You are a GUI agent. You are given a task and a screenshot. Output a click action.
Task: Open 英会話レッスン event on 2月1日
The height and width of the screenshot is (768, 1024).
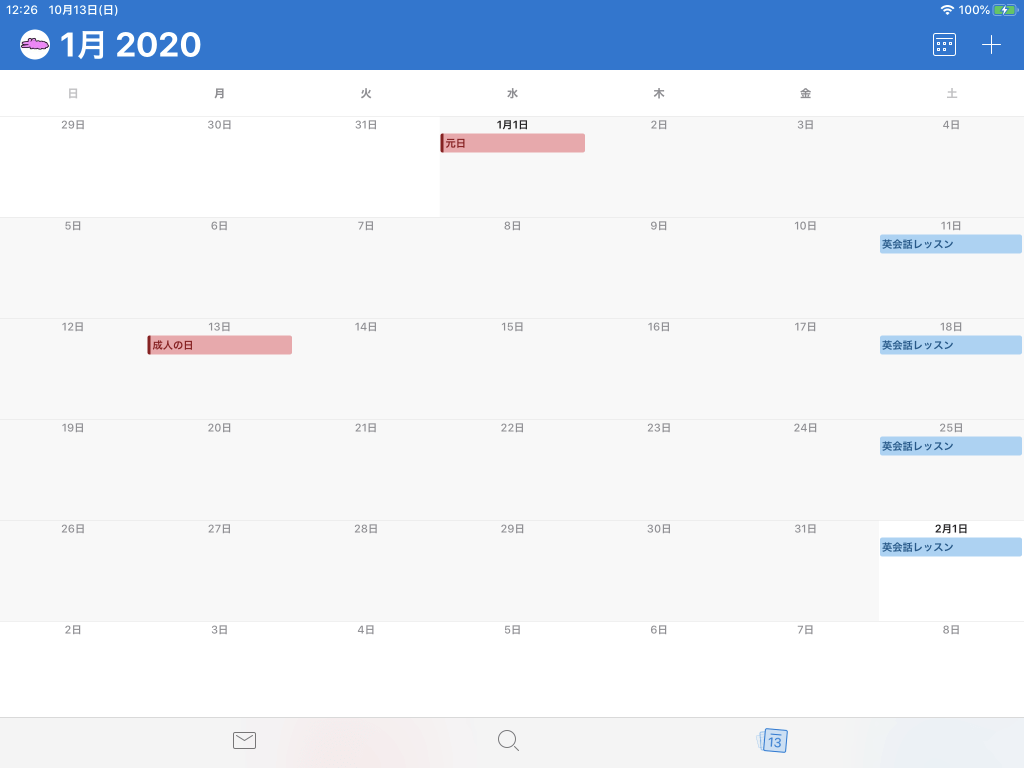950,547
